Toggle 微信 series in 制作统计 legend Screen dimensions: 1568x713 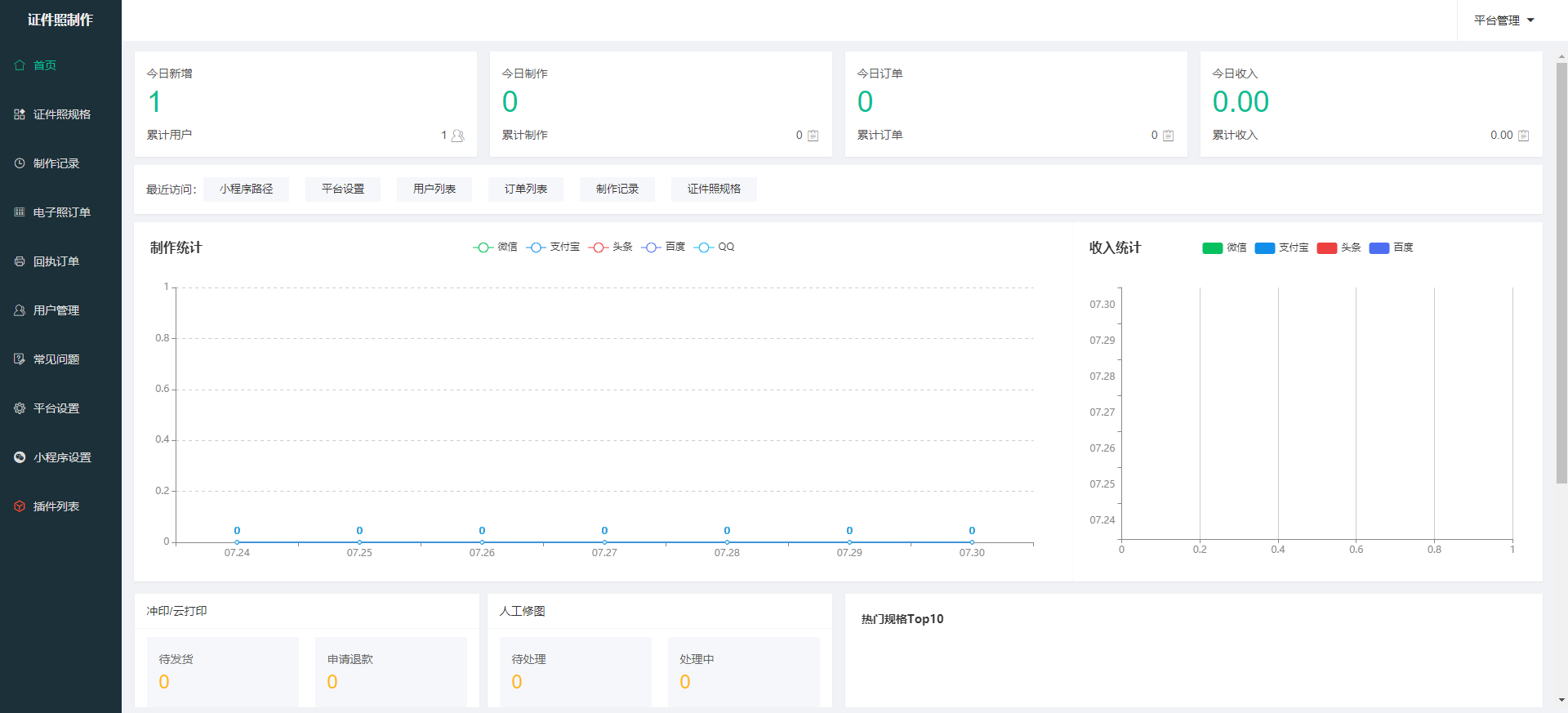click(x=495, y=247)
